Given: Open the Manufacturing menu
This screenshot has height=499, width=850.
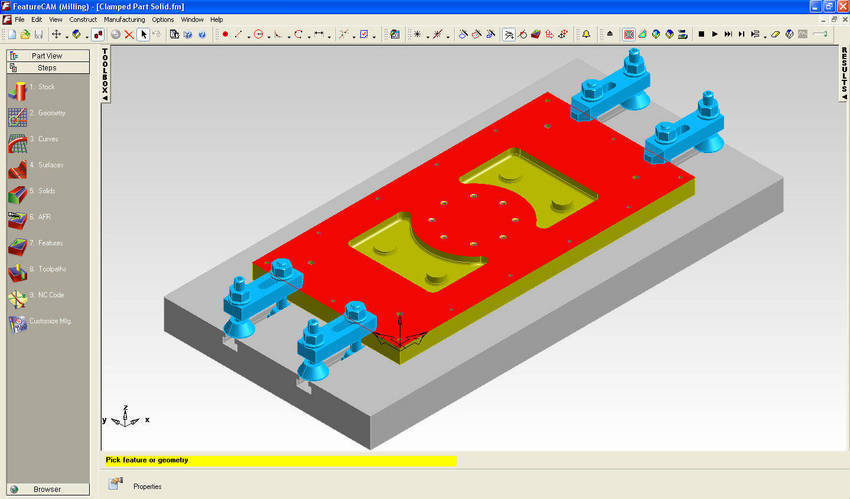Looking at the screenshot, I should coord(123,19).
